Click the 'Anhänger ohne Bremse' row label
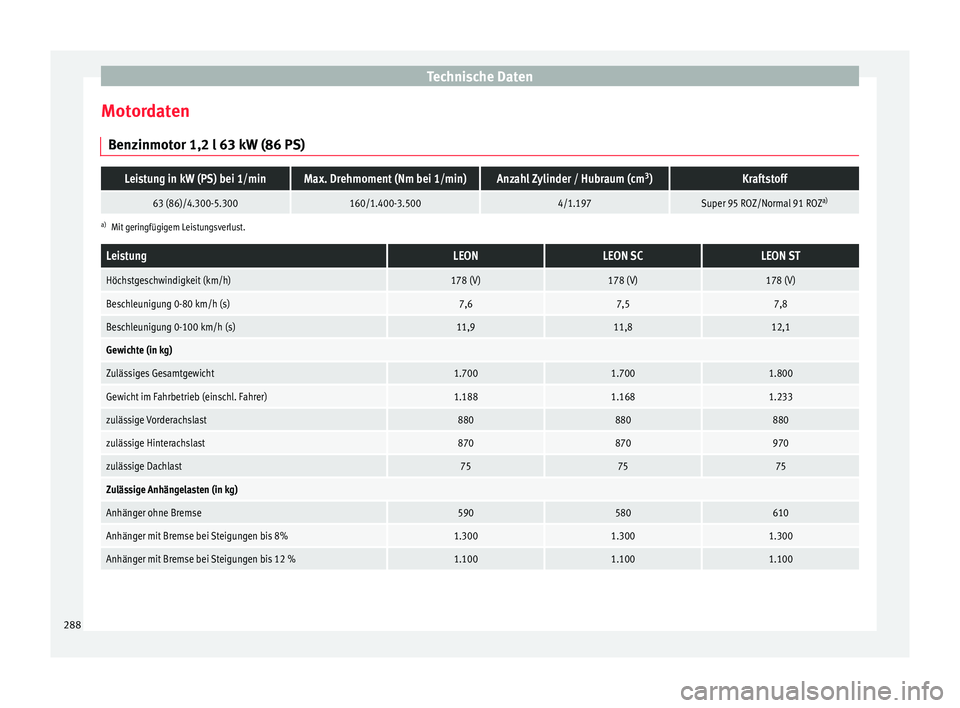The height and width of the screenshot is (708, 960). (x=154, y=513)
